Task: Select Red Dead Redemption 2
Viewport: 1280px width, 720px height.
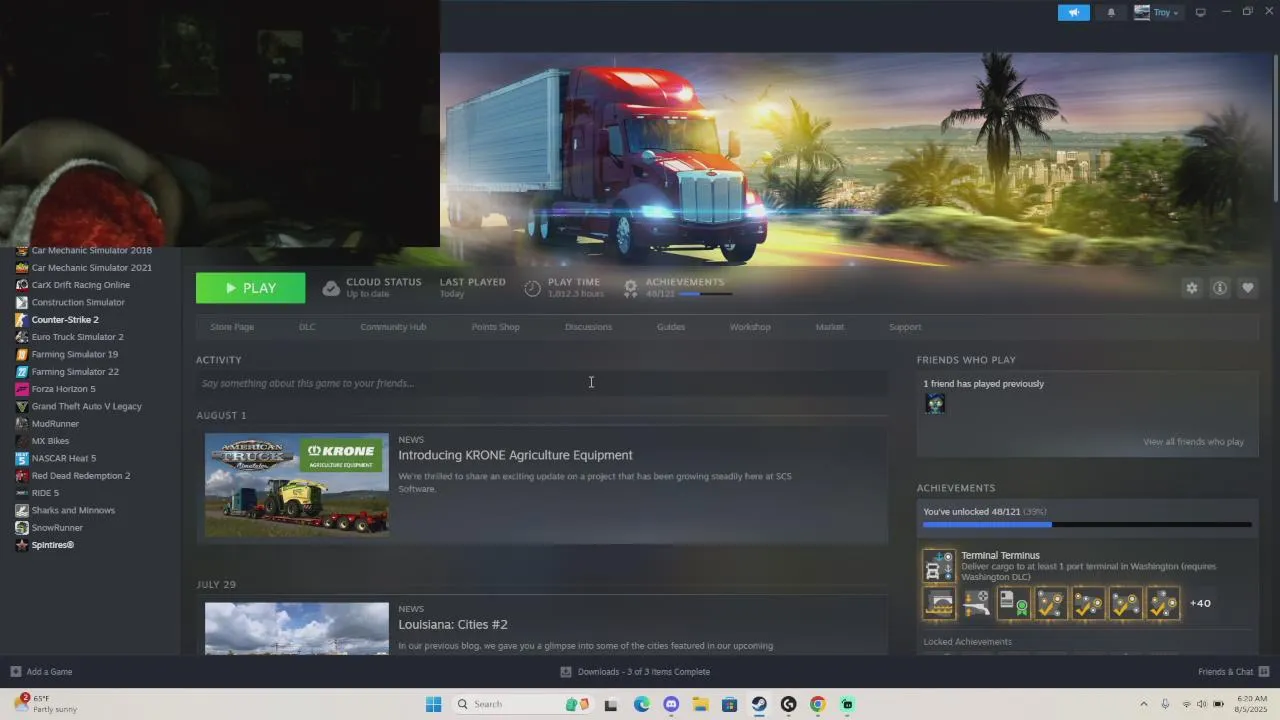Action: [81, 476]
